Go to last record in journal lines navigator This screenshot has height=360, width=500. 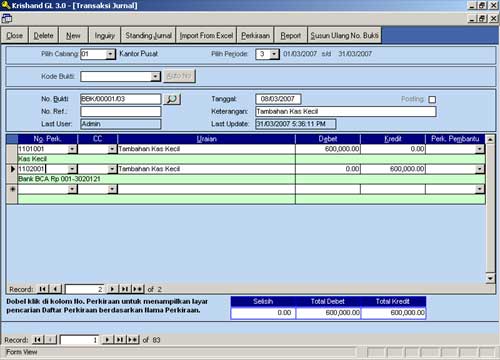[x=125, y=289]
